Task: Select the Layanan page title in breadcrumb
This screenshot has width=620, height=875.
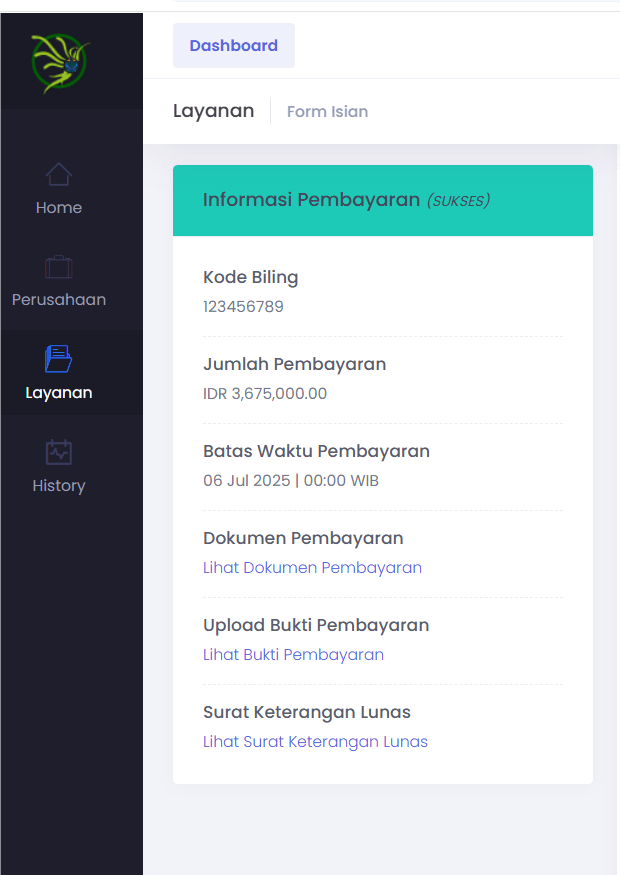Action: coord(214,111)
